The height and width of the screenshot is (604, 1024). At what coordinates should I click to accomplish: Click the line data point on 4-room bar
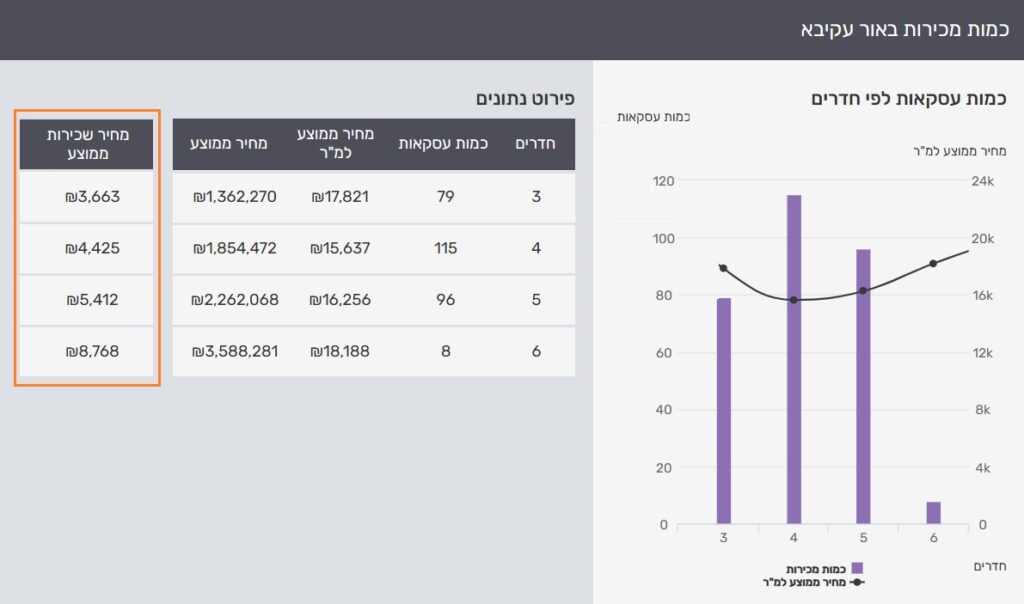(x=794, y=300)
